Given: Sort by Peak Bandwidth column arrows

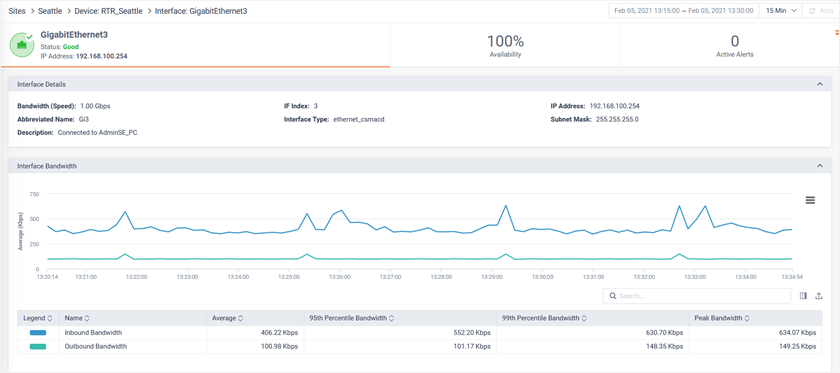Looking at the screenshot, I should 745,318.
